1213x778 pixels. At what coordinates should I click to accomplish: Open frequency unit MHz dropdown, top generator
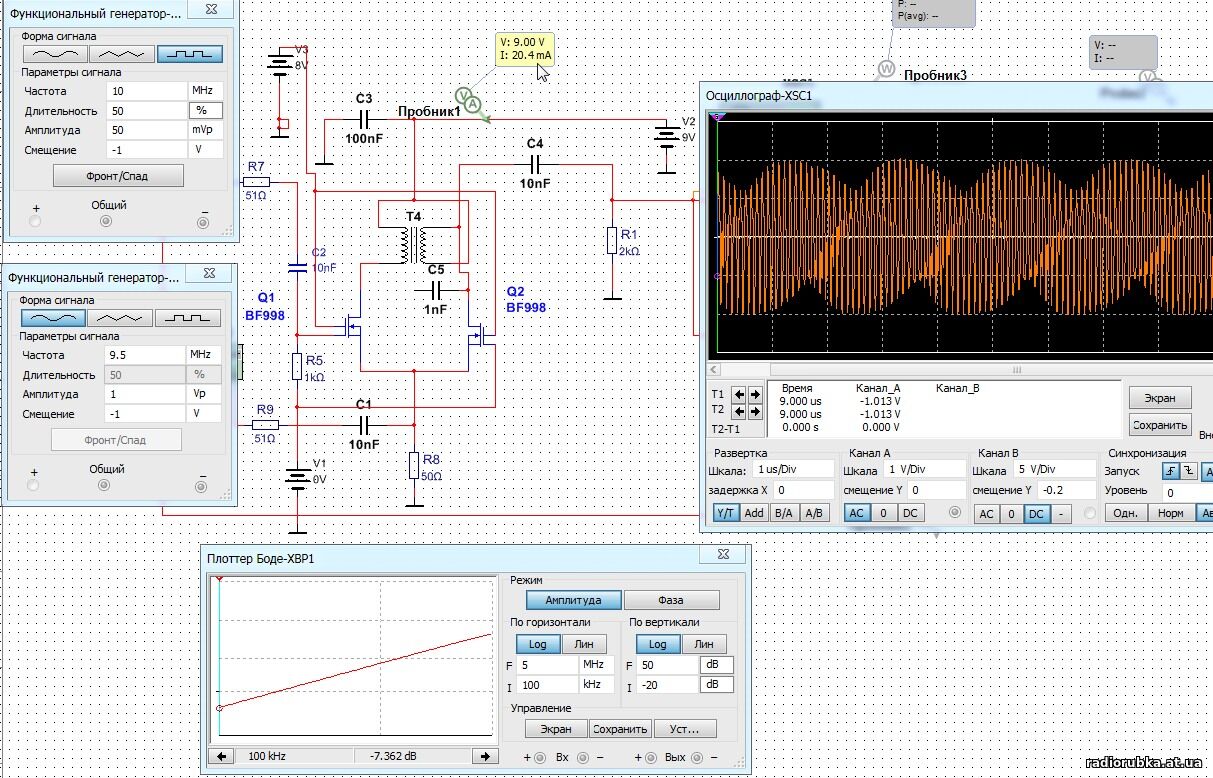tap(205, 90)
